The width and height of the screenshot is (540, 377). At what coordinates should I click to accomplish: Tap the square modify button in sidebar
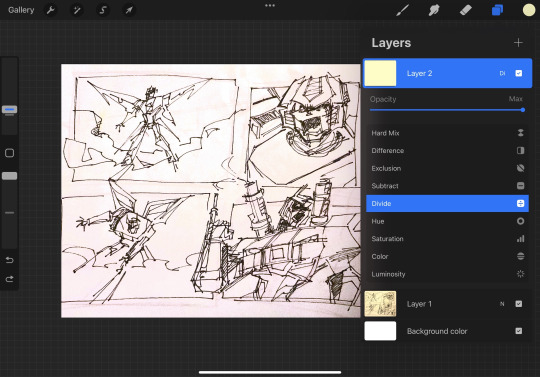point(9,153)
